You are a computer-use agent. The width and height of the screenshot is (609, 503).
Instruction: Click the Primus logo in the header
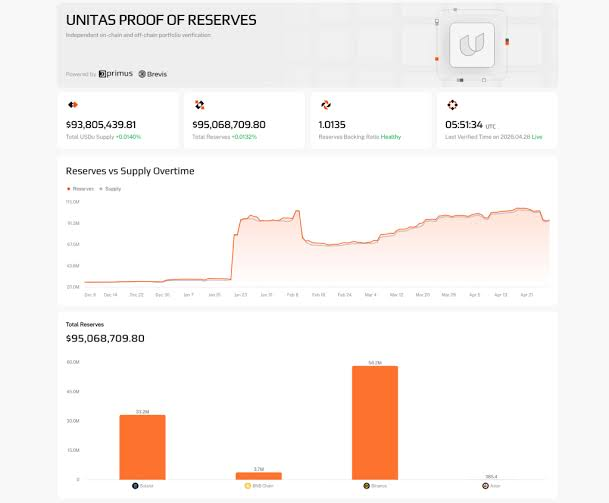click(116, 74)
